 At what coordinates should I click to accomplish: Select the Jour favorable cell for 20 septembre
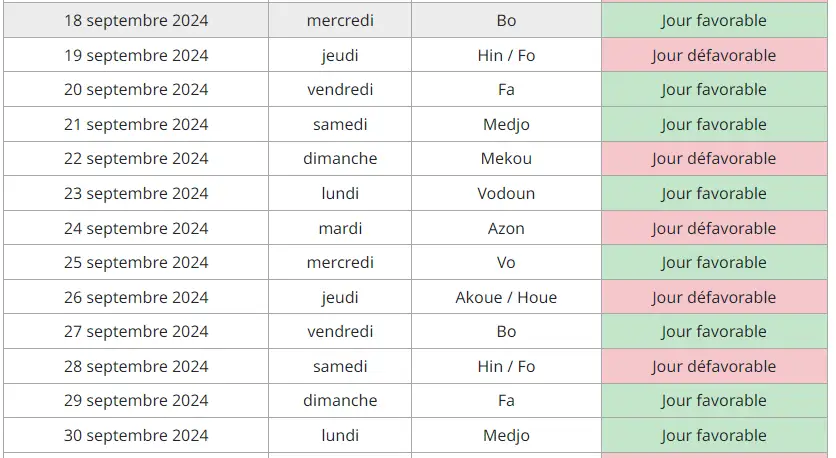[714, 89]
